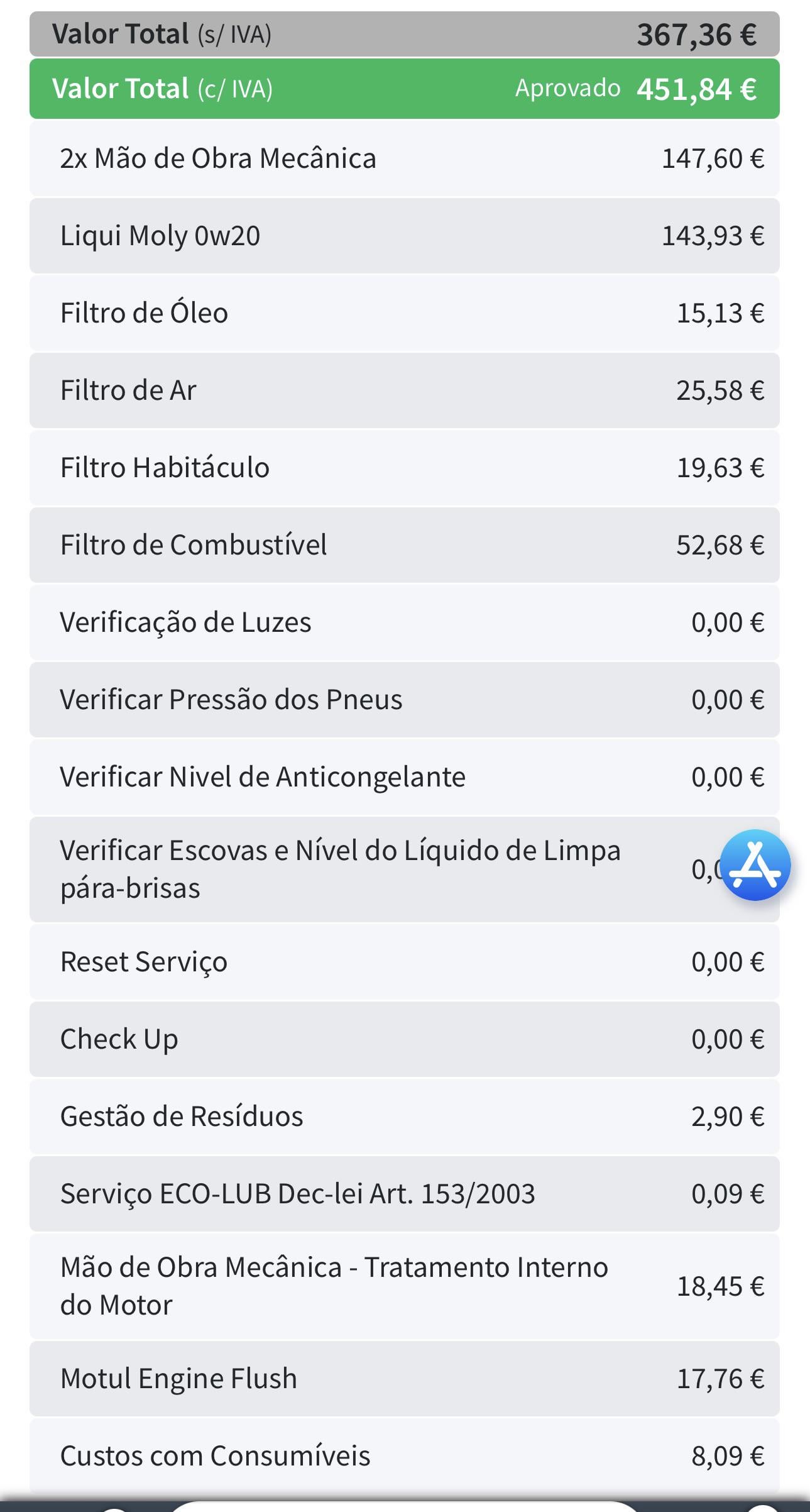
Task: Open the 2x Mão de Obra Mecânica row
Action: 405,158
